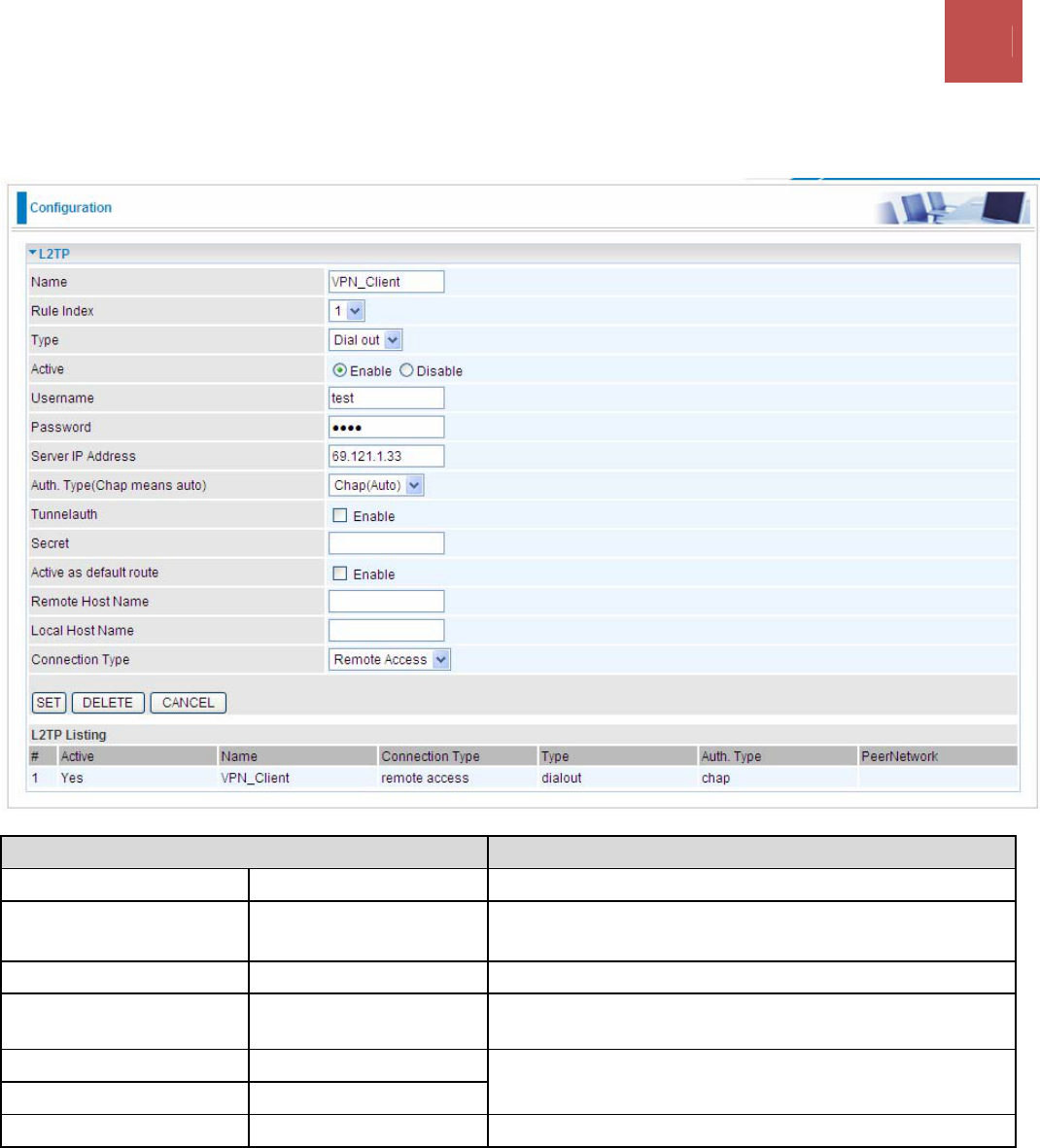Click the Secret input field
The width and height of the screenshot is (1040, 1148).
(x=387, y=543)
